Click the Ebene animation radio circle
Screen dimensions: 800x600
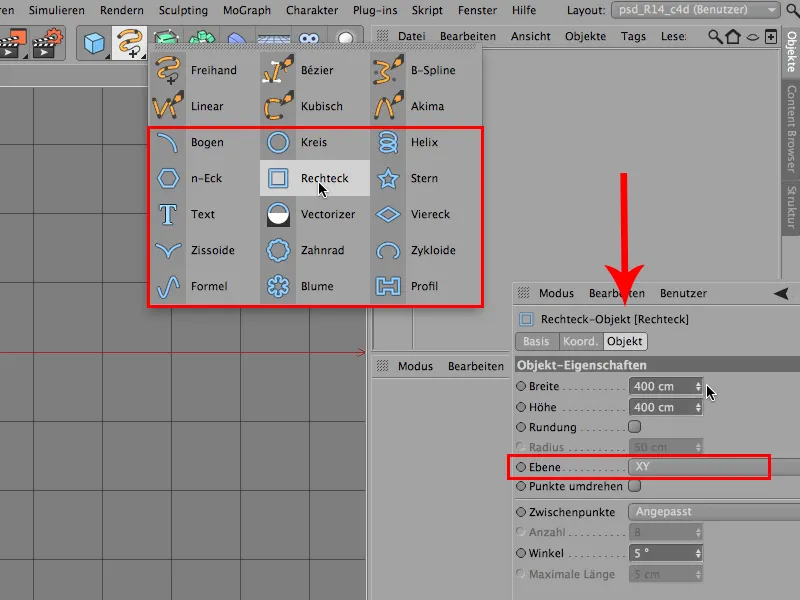[520, 467]
